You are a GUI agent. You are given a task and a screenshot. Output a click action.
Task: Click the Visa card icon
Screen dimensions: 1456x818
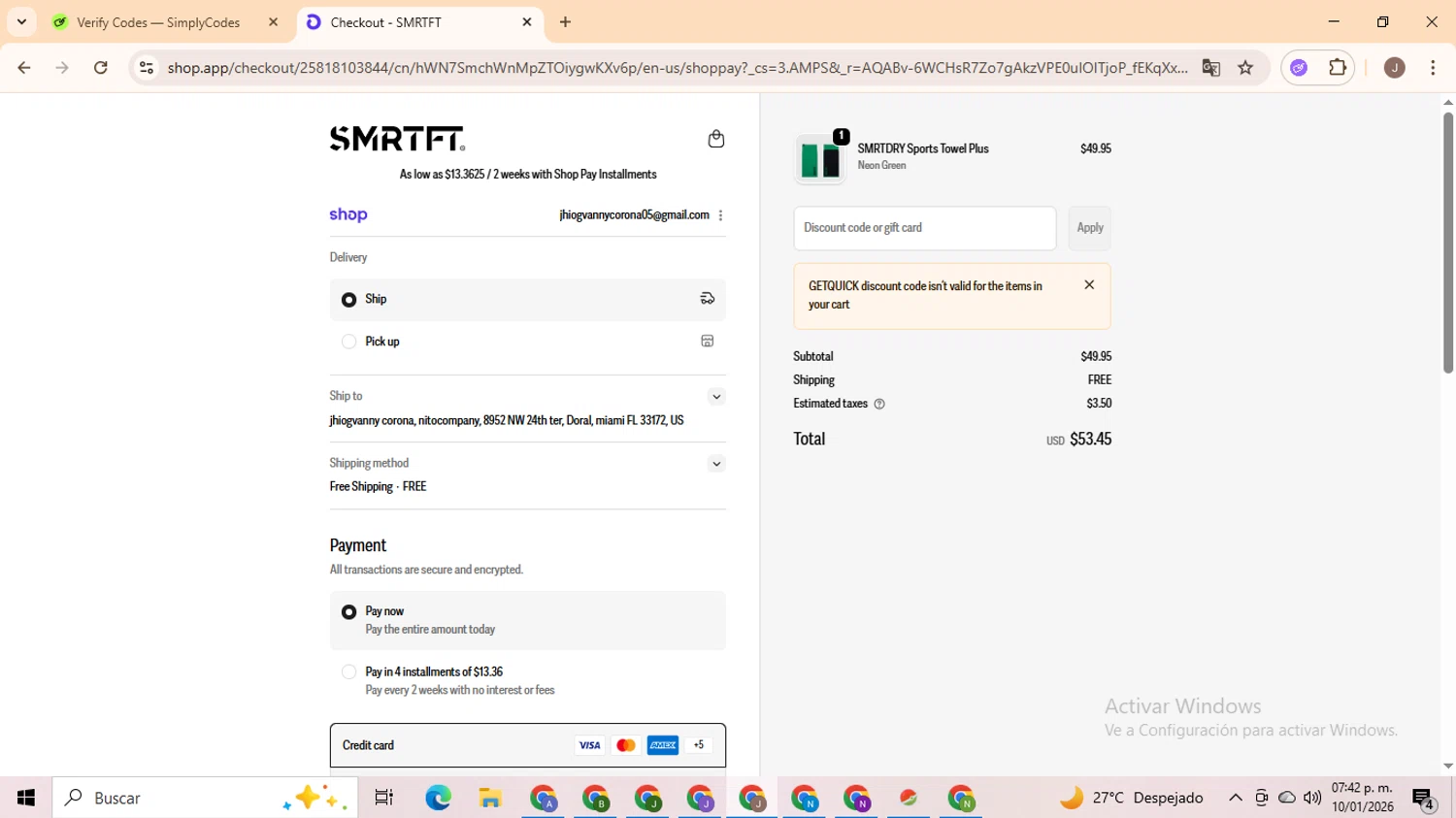(x=589, y=745)
